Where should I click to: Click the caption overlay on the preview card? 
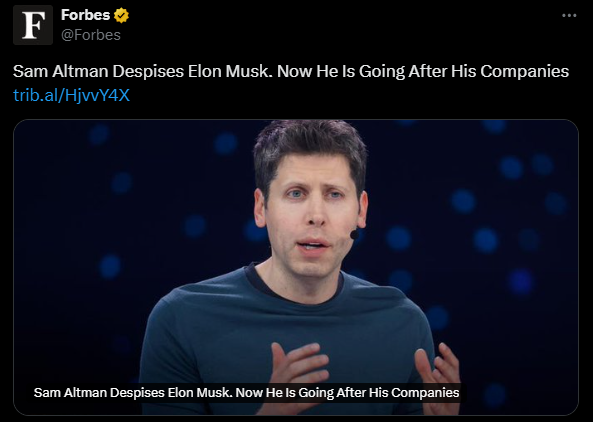[x=247, y=393]
